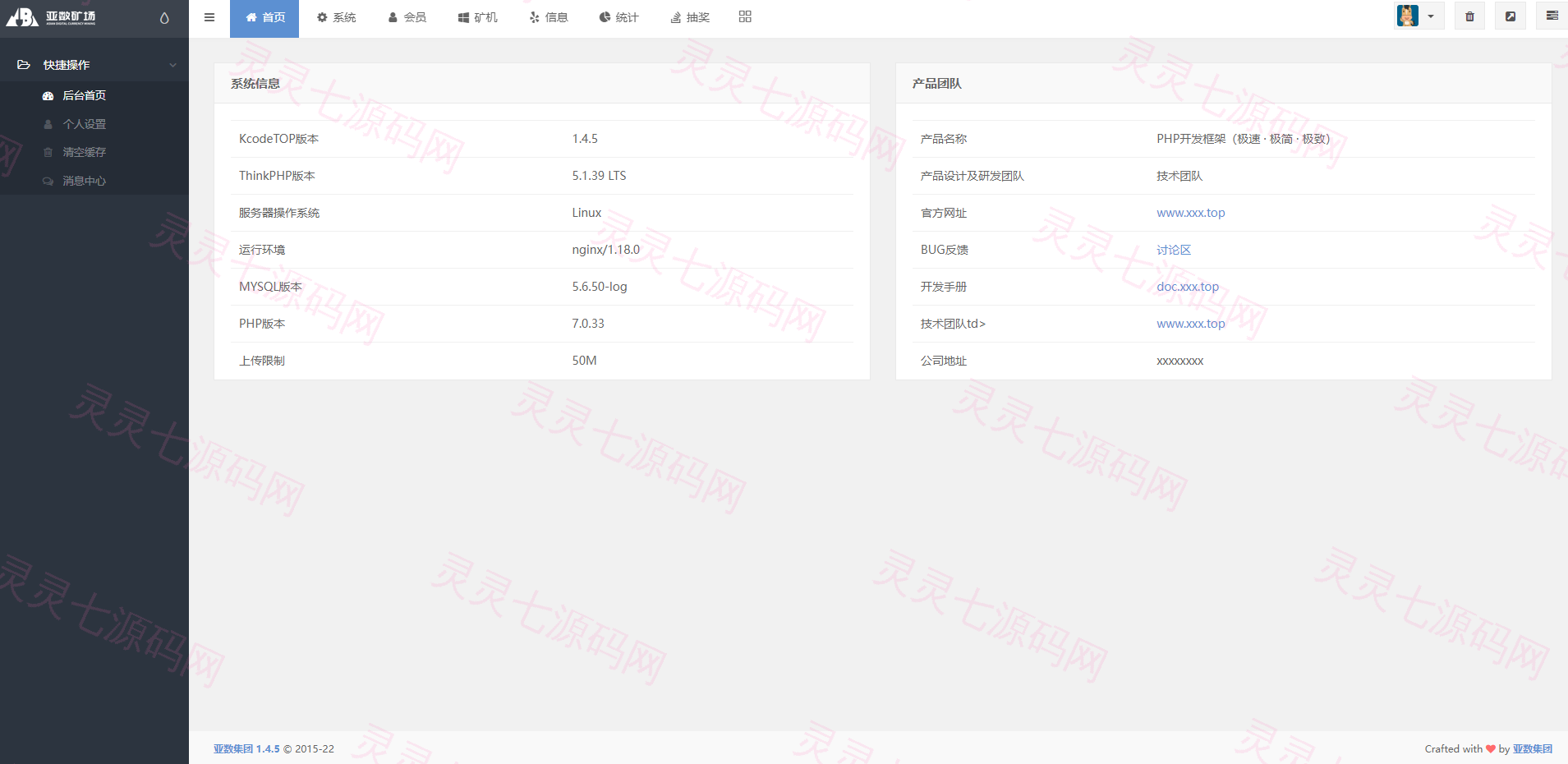Click the 系统信息 panel heading
The height and width of the screenshot is (764, 1568).
[x=255, y=84]
